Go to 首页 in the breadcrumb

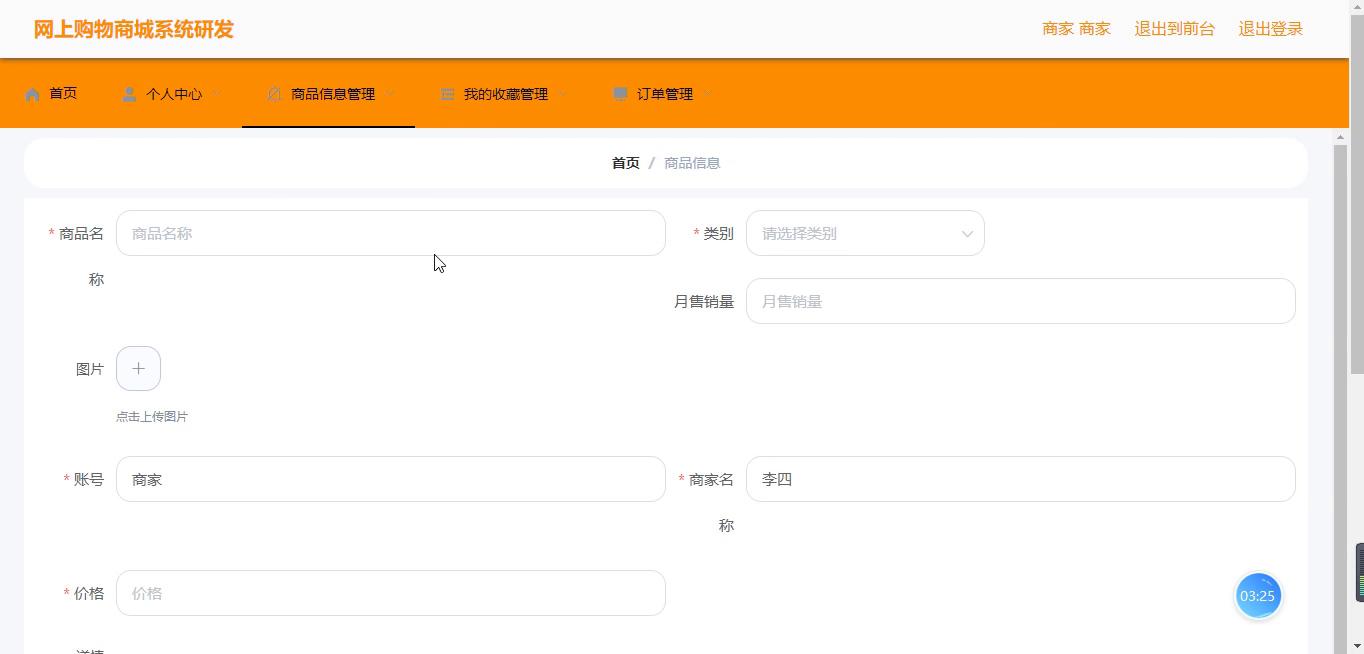tap(625, 163)
